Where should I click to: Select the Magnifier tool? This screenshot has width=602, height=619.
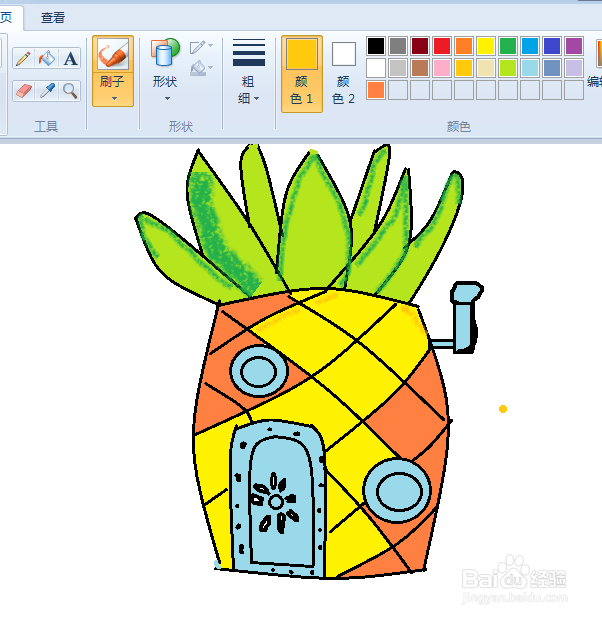tap(70, 91)
